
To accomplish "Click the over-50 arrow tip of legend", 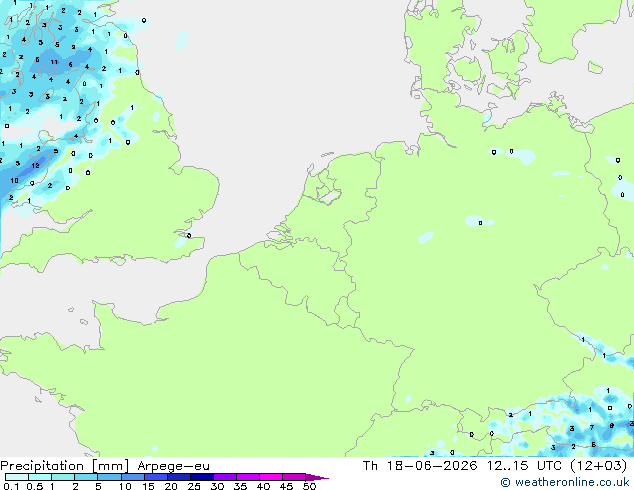I will click(317, 477).
